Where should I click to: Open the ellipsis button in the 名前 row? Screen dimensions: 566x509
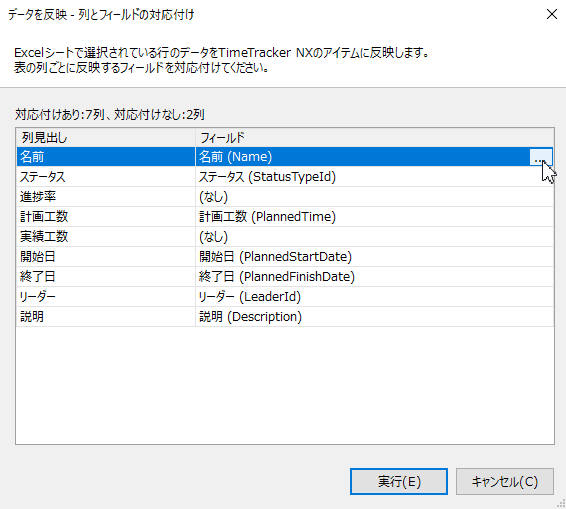point(540,157)
